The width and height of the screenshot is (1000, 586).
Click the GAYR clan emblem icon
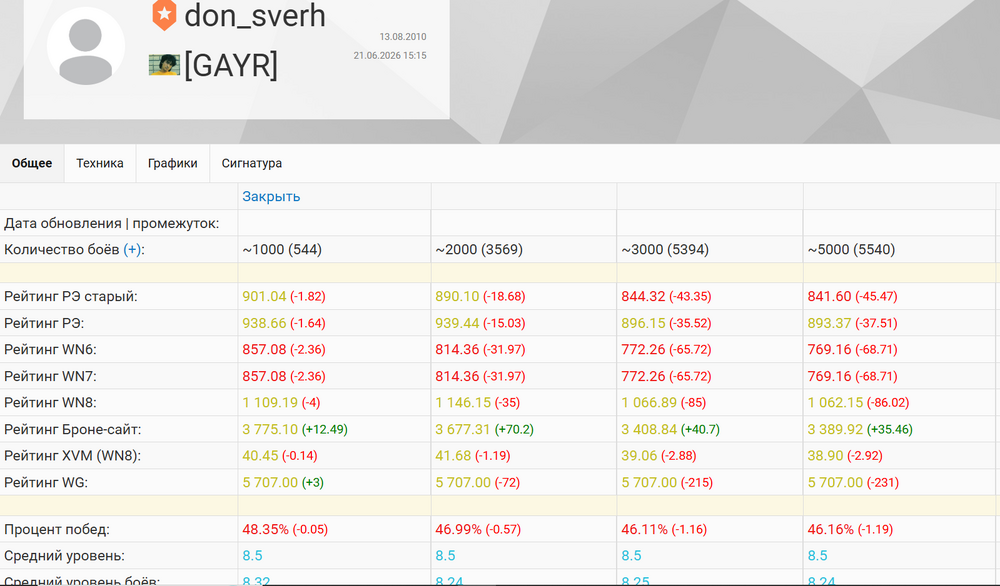(x=164, y=65)
